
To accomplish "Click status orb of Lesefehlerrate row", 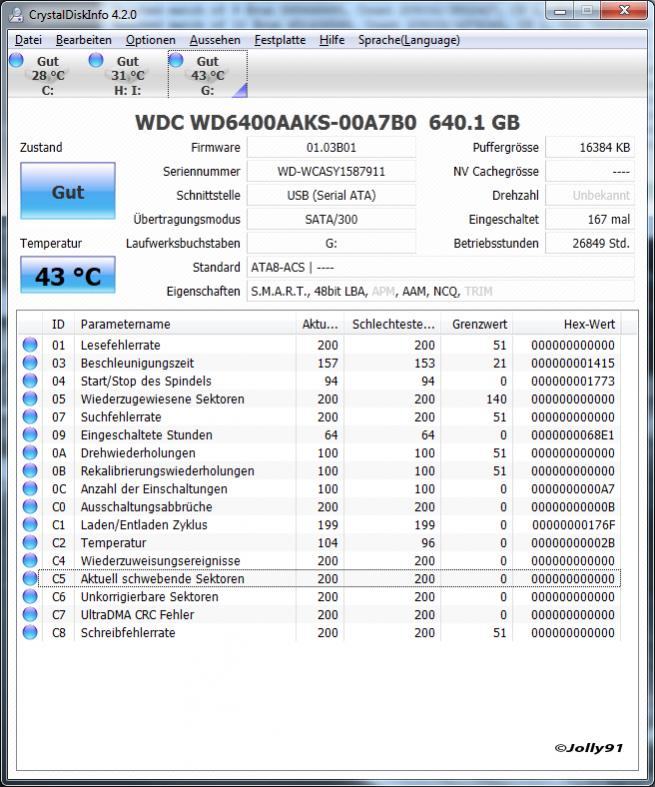I will tap(30, 345).
